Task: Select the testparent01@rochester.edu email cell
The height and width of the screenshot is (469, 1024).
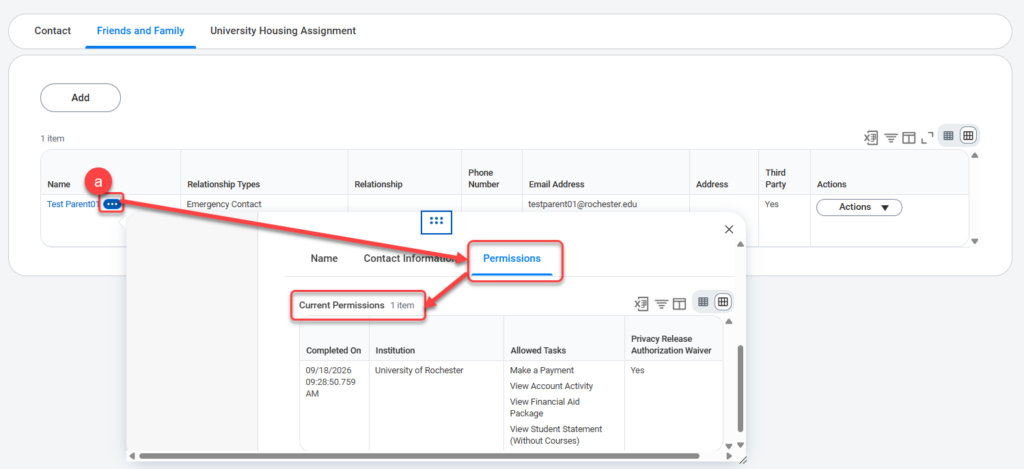Action: click(583, 204)
